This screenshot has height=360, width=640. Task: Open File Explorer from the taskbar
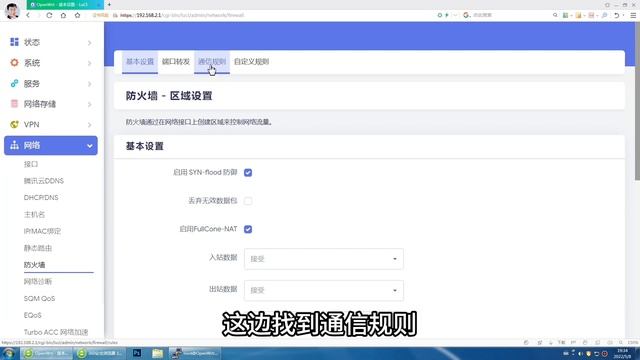(x=157, y=353)
